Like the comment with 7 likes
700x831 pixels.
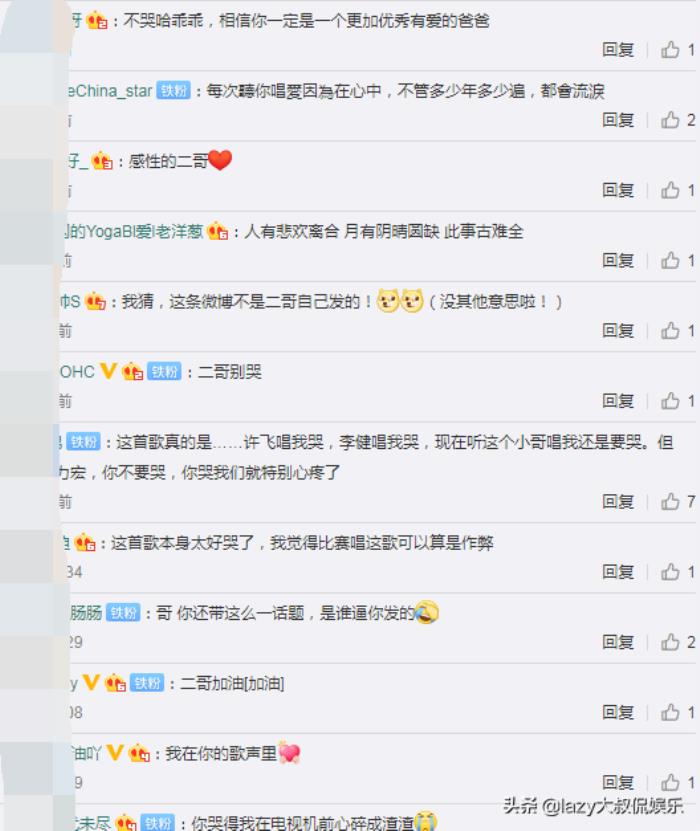tap(670, 501)
